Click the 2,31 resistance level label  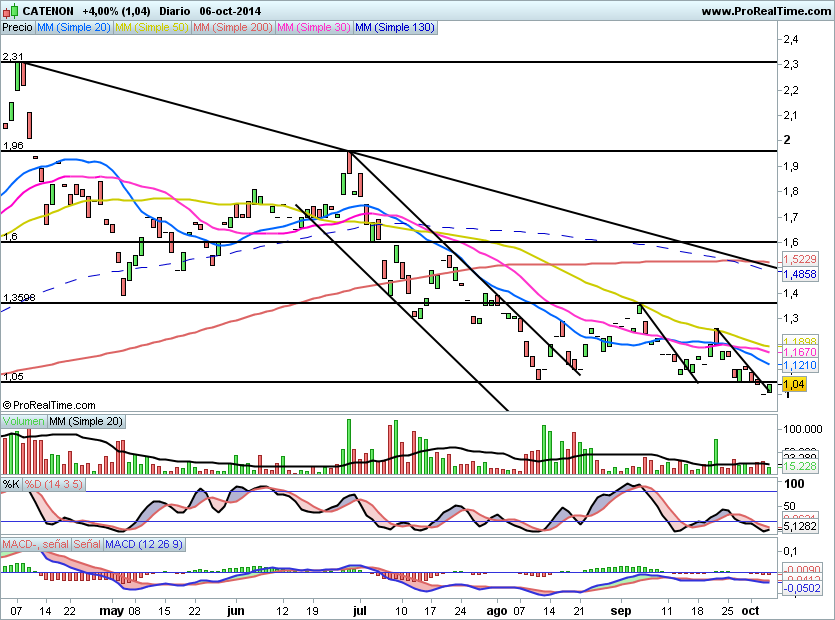[x=12, y=57]
